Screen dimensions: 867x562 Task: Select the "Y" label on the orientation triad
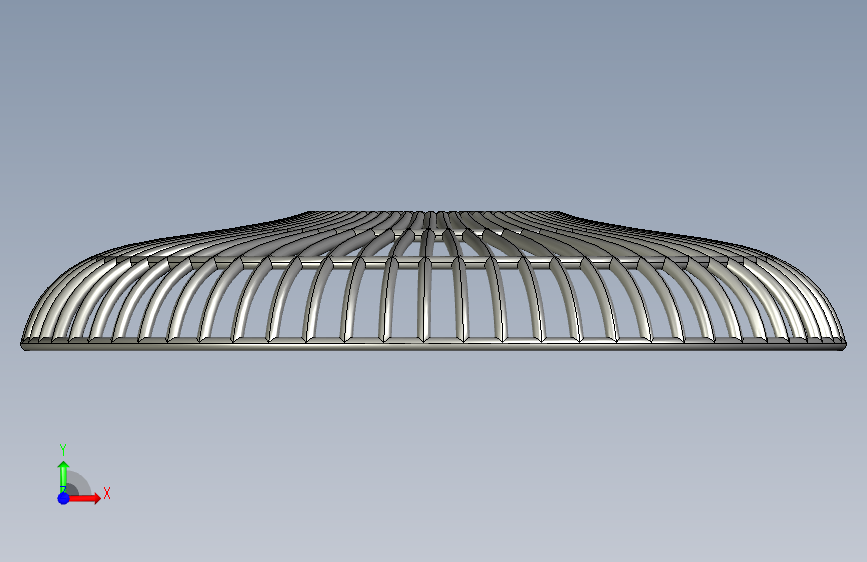coord(63,450)
